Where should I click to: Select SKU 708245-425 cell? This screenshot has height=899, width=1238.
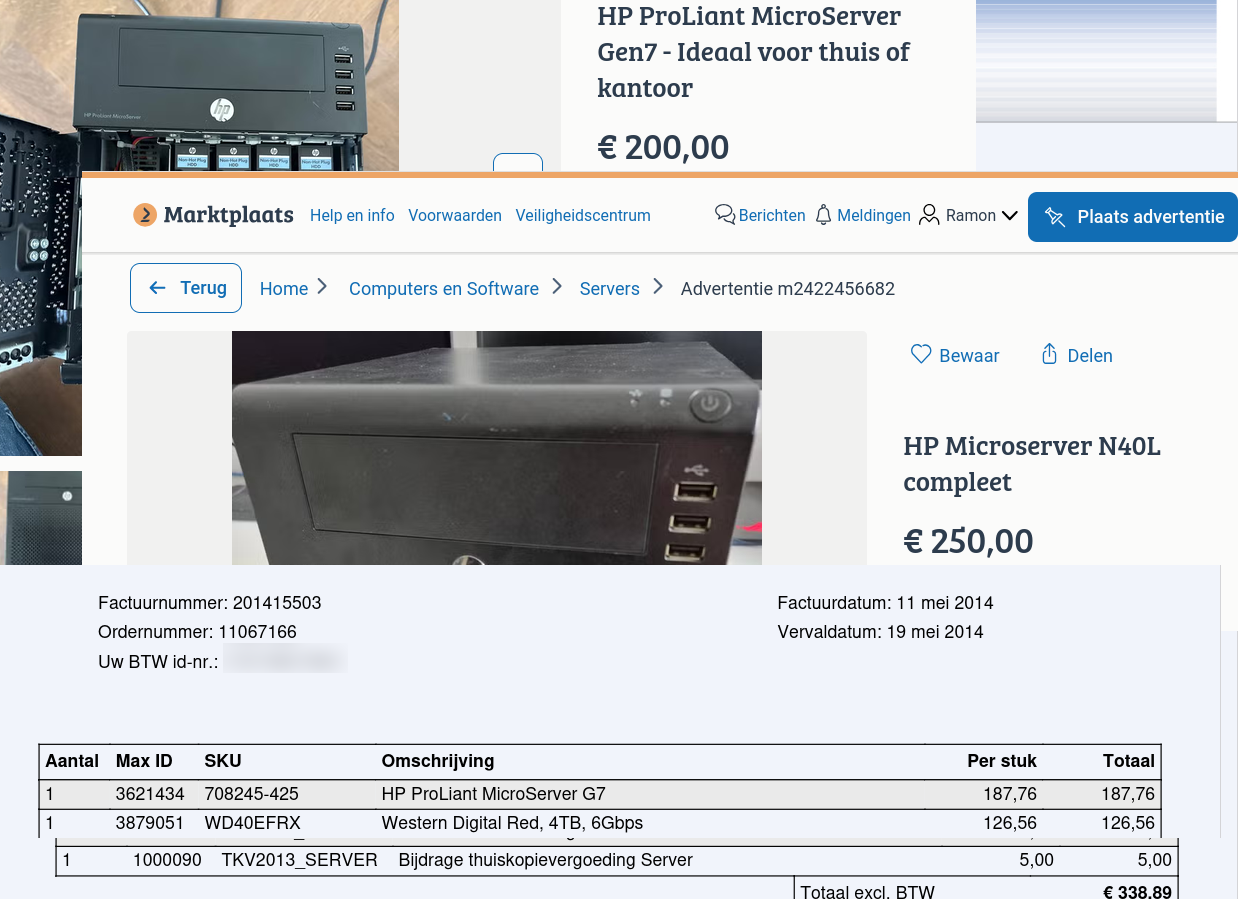[x=252, y=794]
